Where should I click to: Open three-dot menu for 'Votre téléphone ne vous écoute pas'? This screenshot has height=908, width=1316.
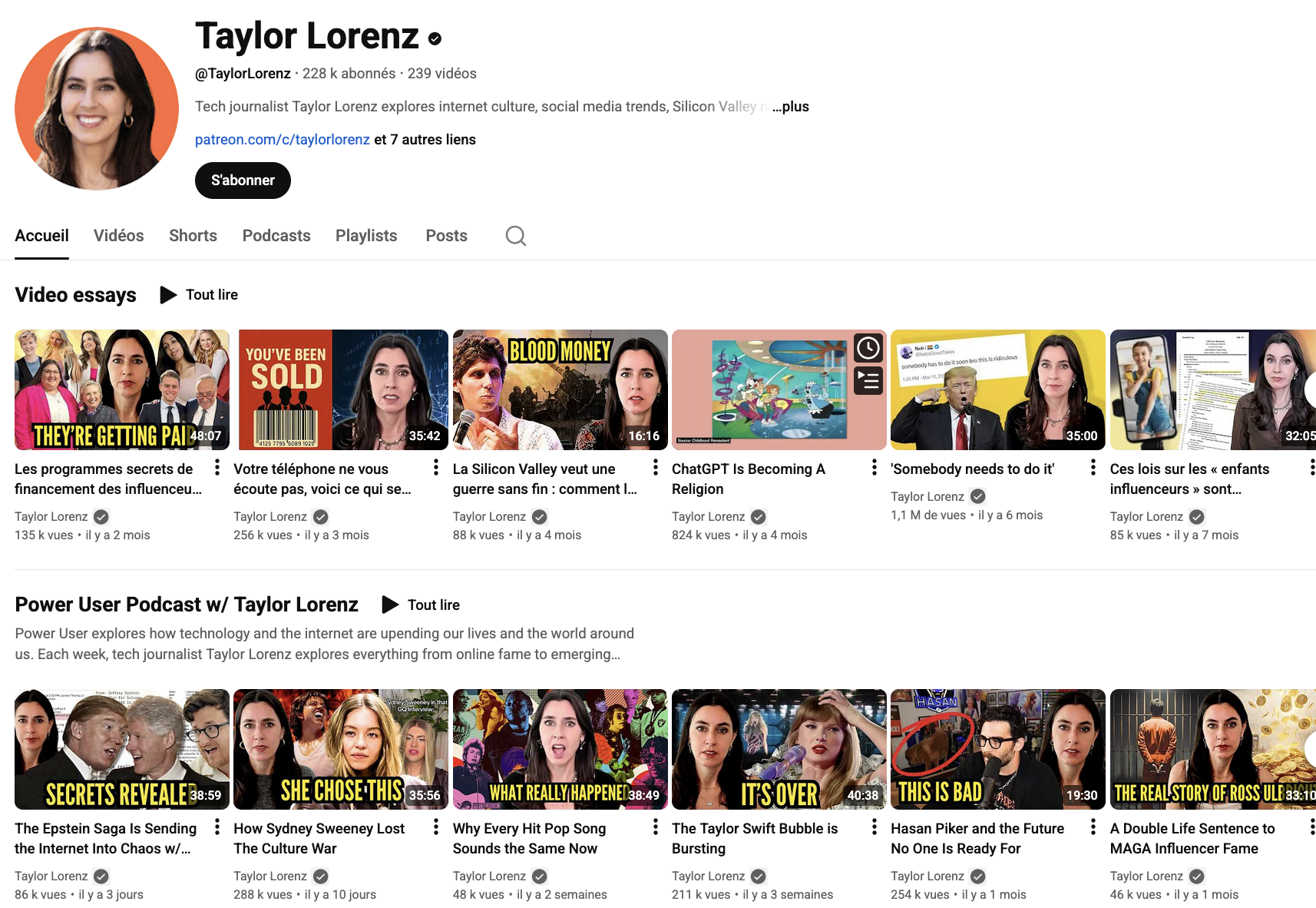[436, 468]
